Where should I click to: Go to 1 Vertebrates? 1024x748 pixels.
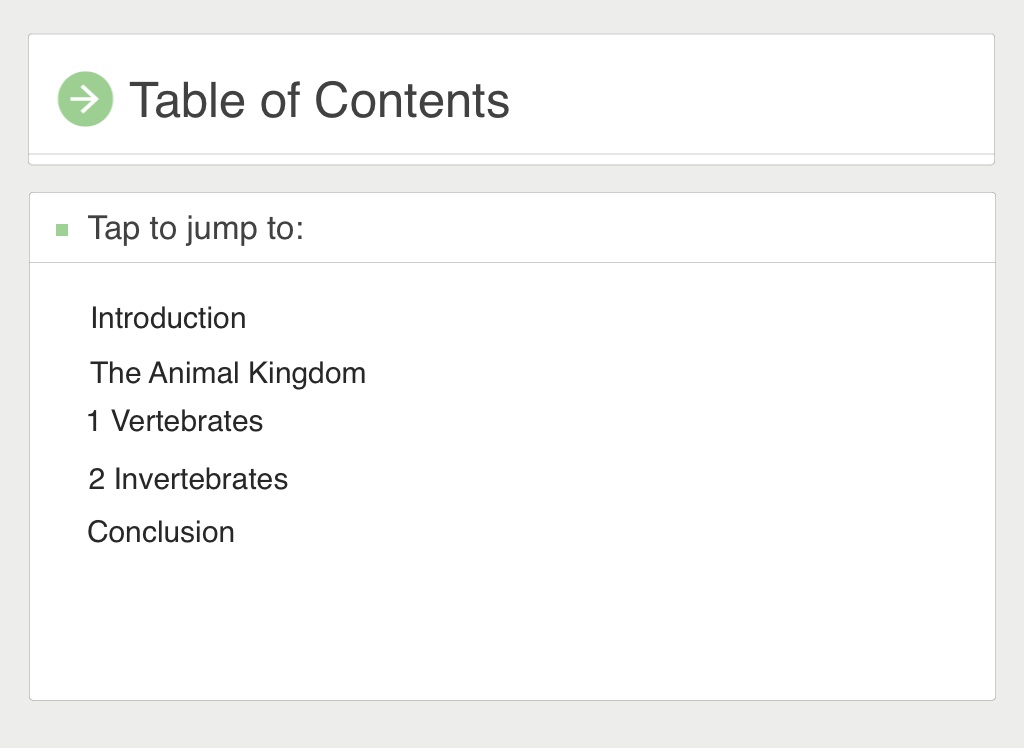[x=175, y=421]
